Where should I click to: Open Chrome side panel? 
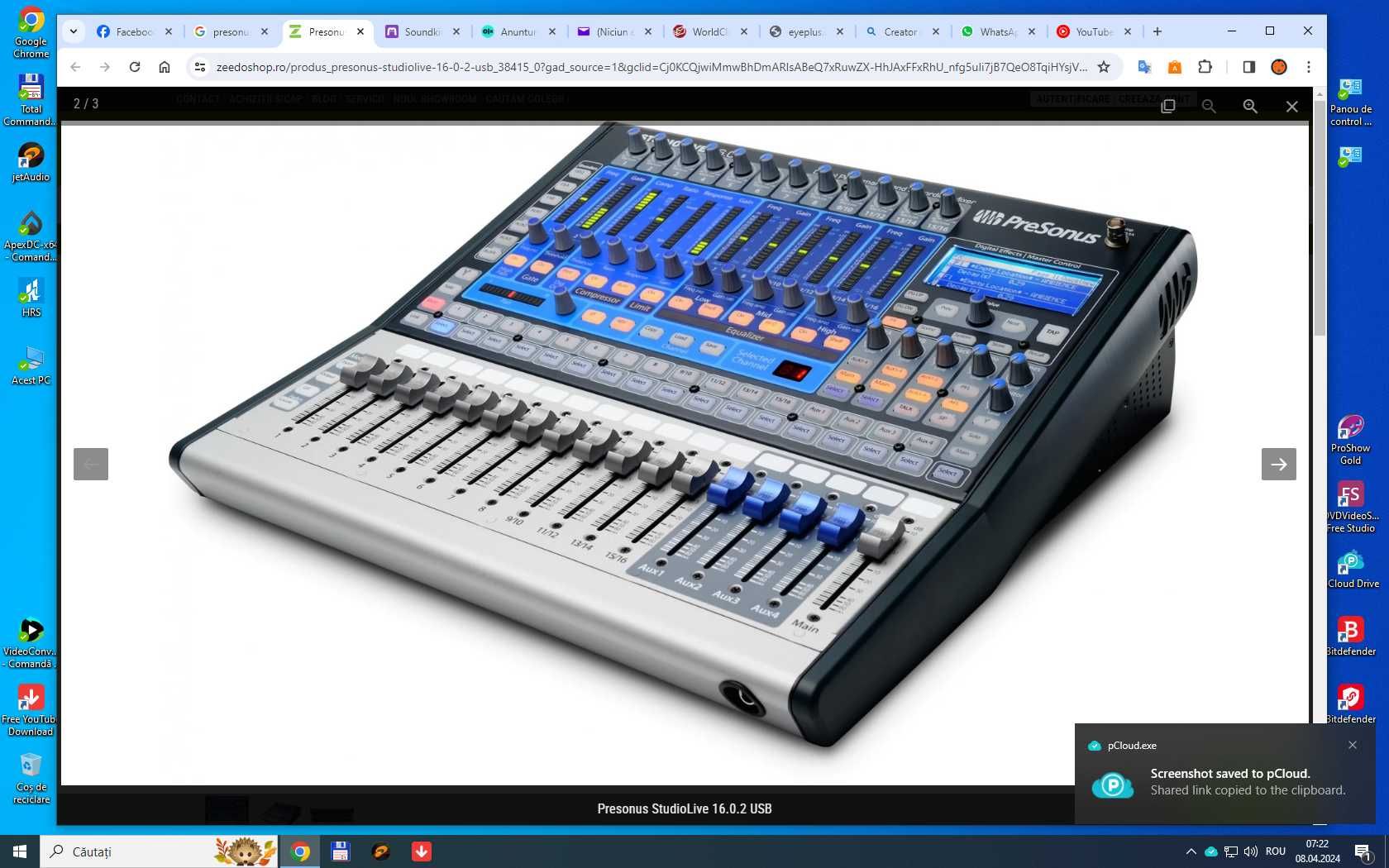coord(1248,67)
